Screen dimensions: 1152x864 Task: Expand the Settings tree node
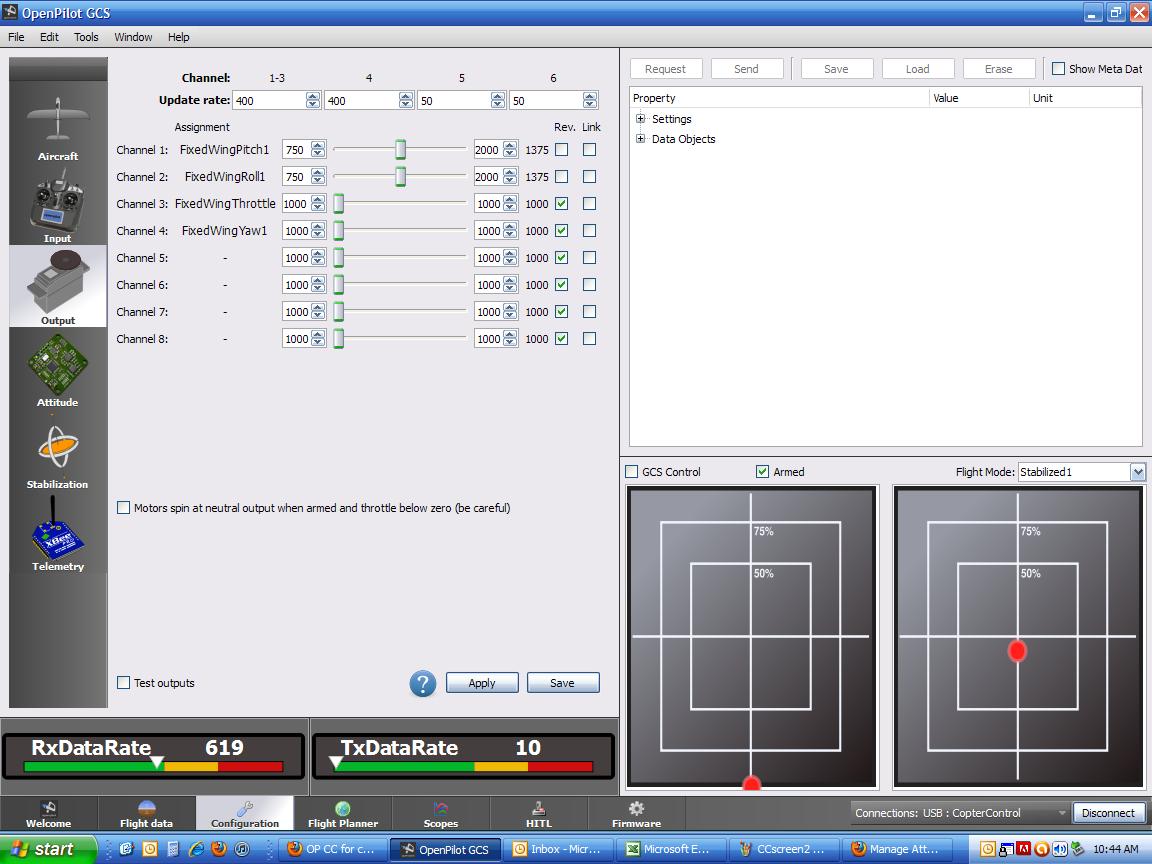pyautogui.click(x=641, y=119)
